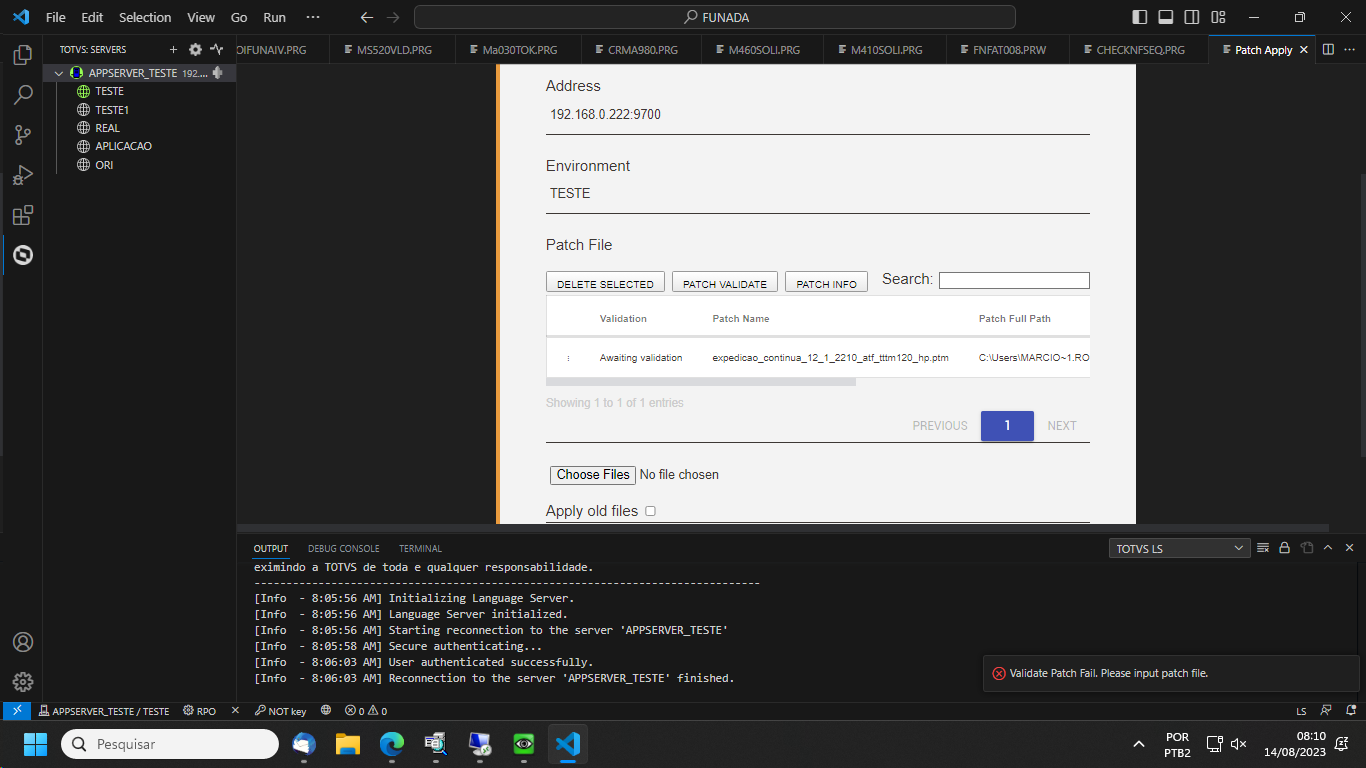Open the TOTVS LS output channel dropdown
The image size is (1366, 768).
click(x=1178, y=548)
